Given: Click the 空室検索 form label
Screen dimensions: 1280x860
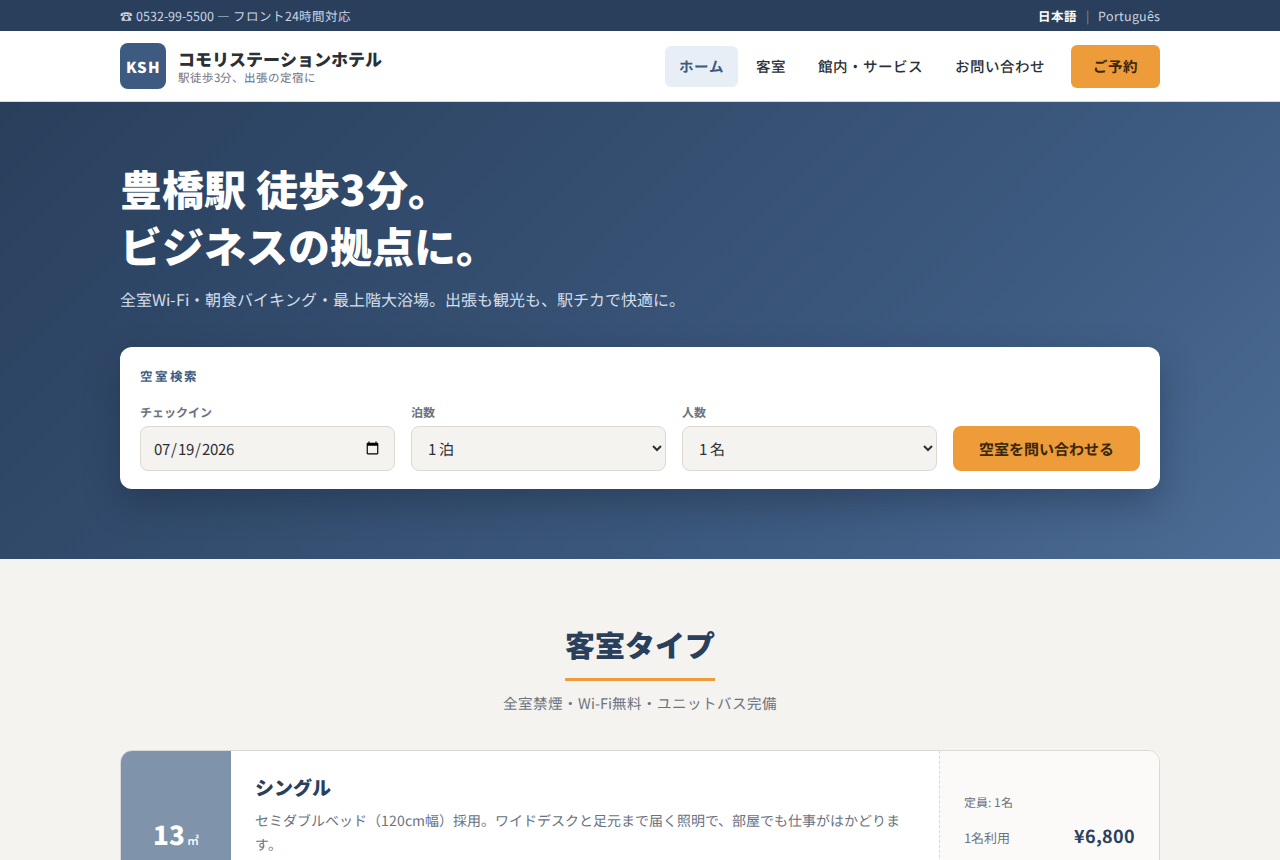Looking at the screenshot, I should [169, 377].
